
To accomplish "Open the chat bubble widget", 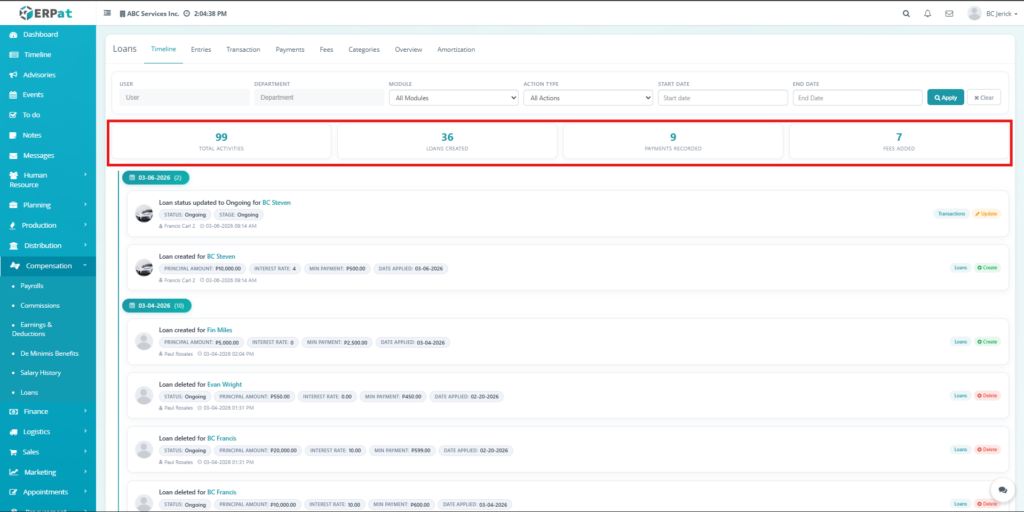I will click(1001, 489).
